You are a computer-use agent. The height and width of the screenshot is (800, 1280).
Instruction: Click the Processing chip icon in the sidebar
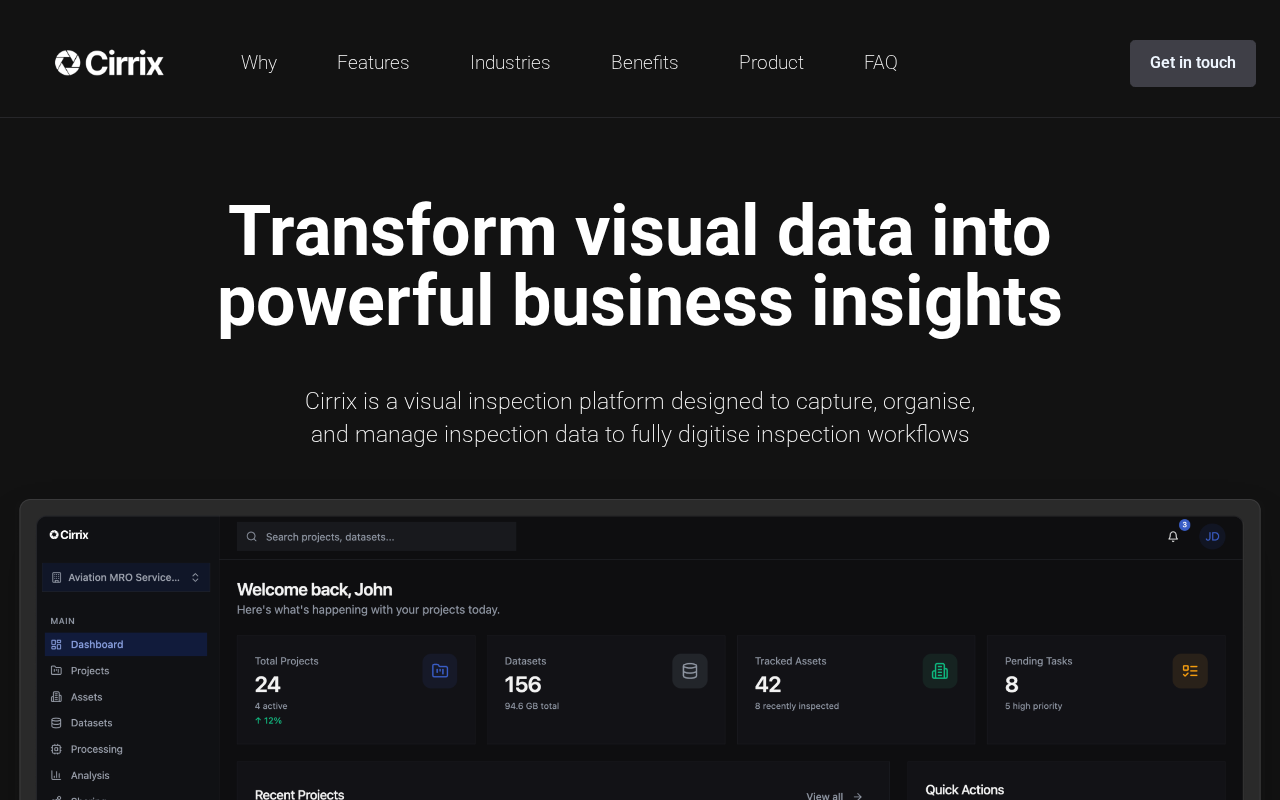coord(56,749)
